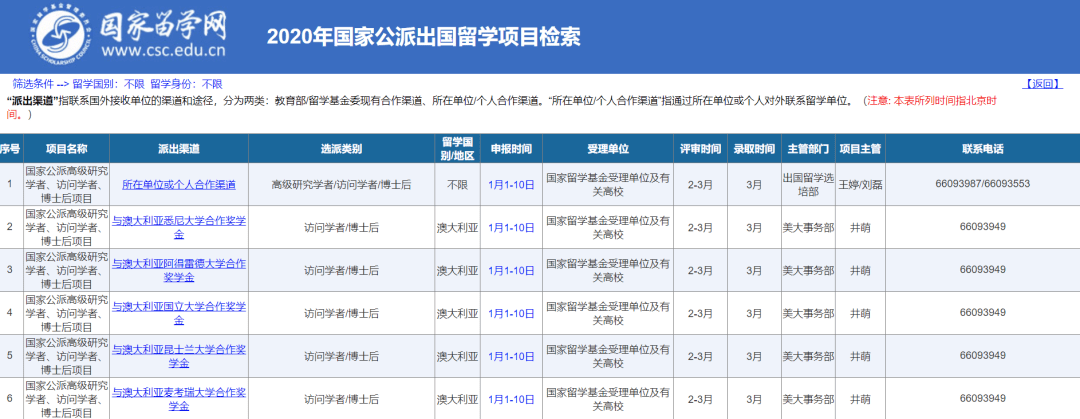This screenshot has height=419, width=1080.
Task: Click the filter text 留学身份：不限
Action: tap(187, 84)
